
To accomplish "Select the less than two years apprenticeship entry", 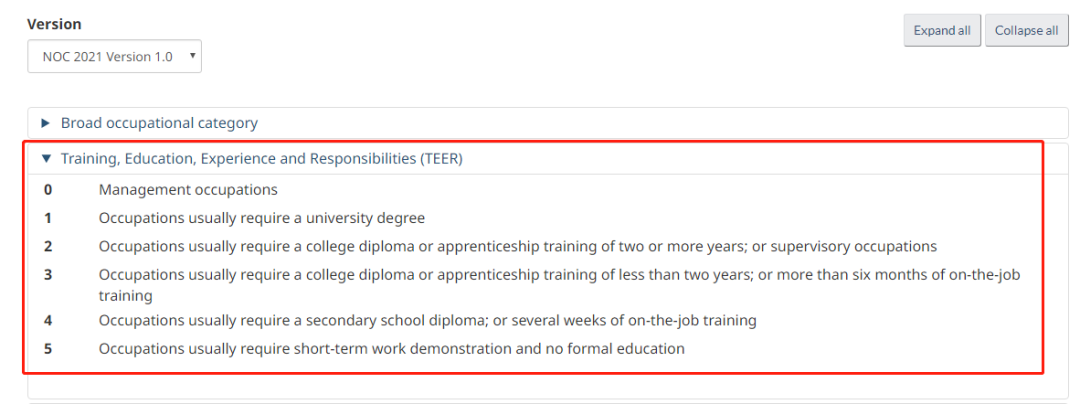I will 559,285.
